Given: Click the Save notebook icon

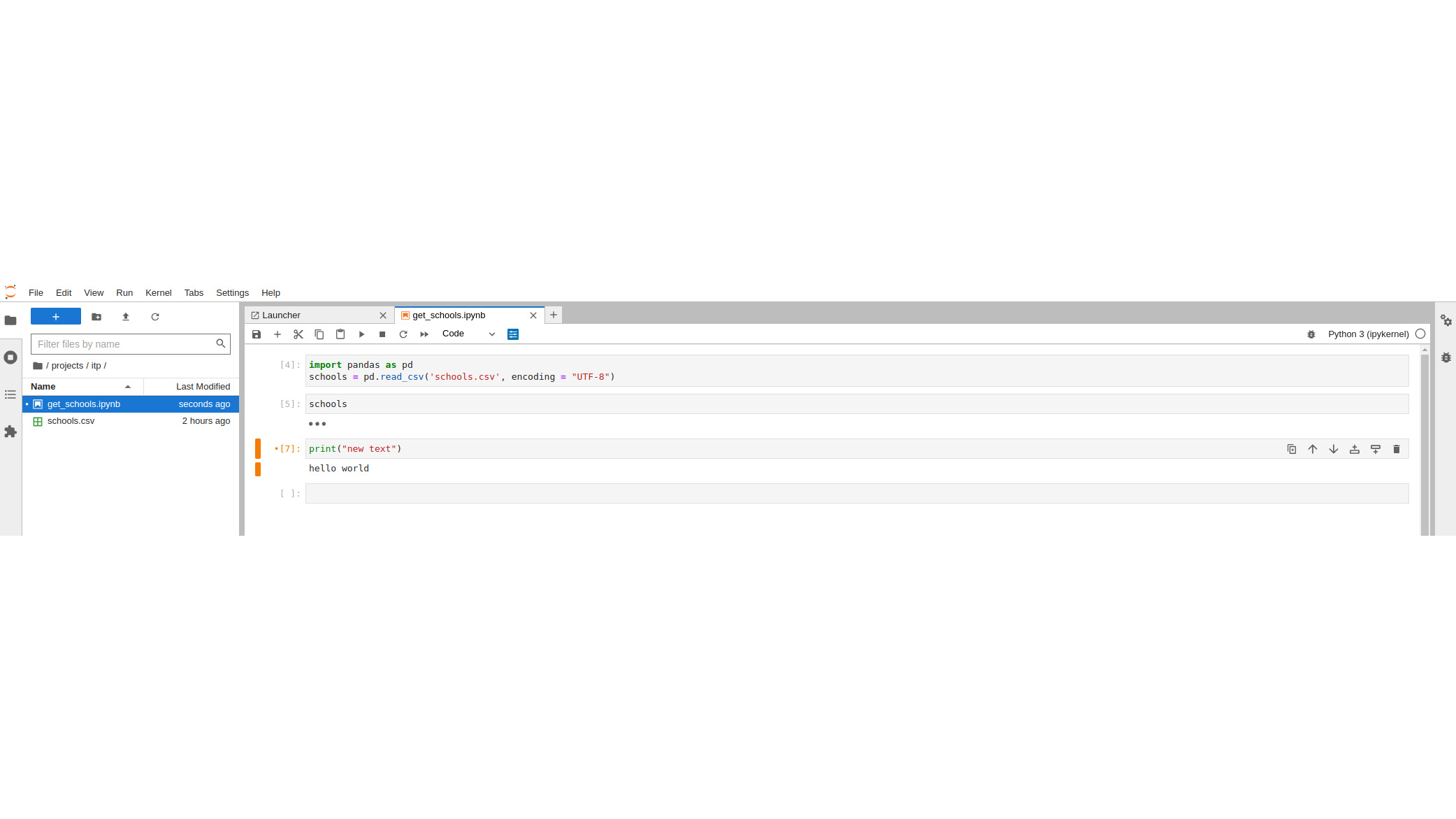Looking at the screenshot, I should [x=256, y=333].
